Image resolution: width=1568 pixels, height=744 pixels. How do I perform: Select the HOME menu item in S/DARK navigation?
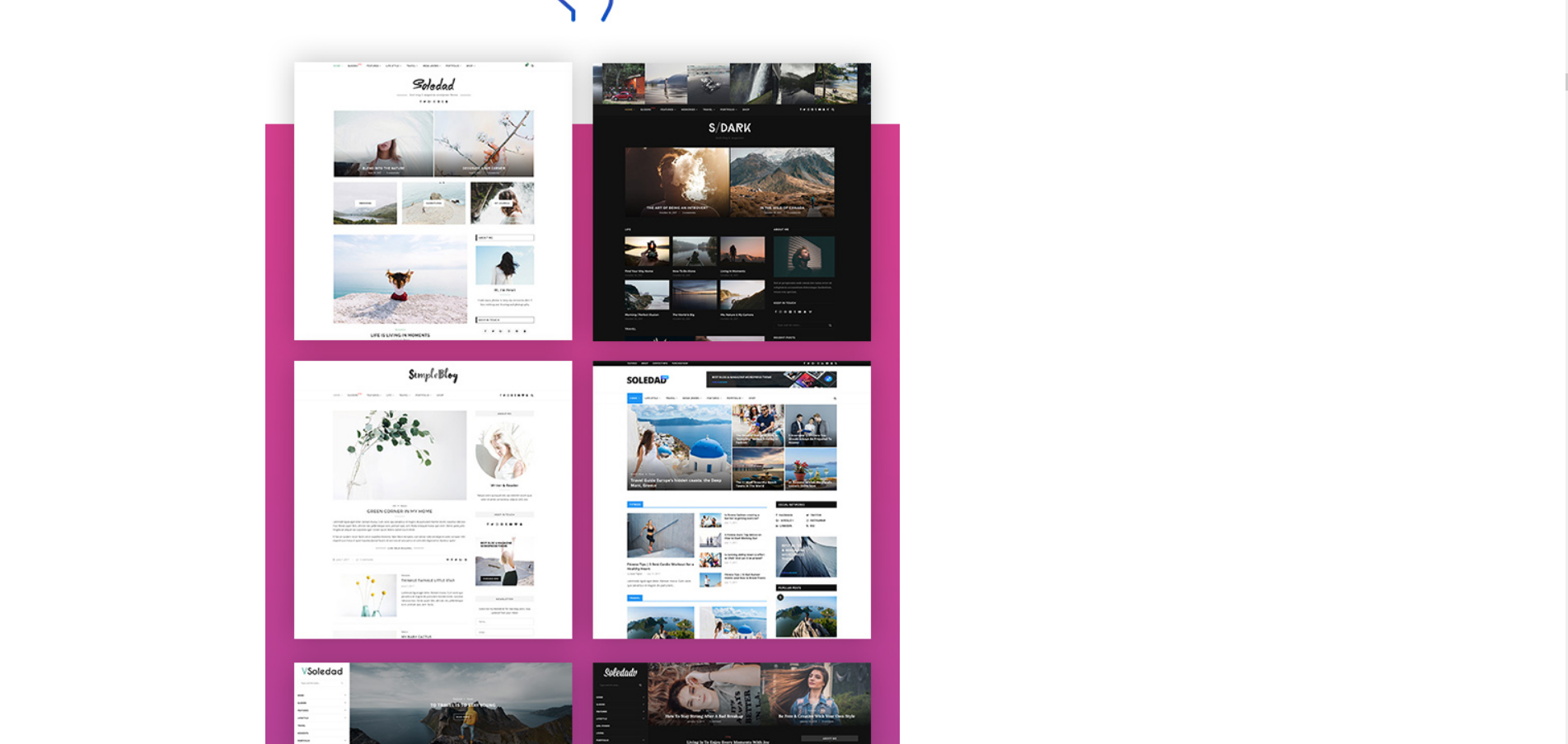pos(629,110)
